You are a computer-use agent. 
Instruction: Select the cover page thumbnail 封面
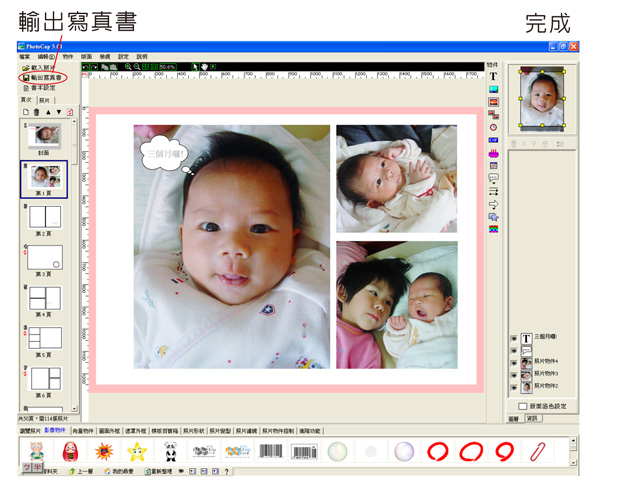tap(44, 135)
